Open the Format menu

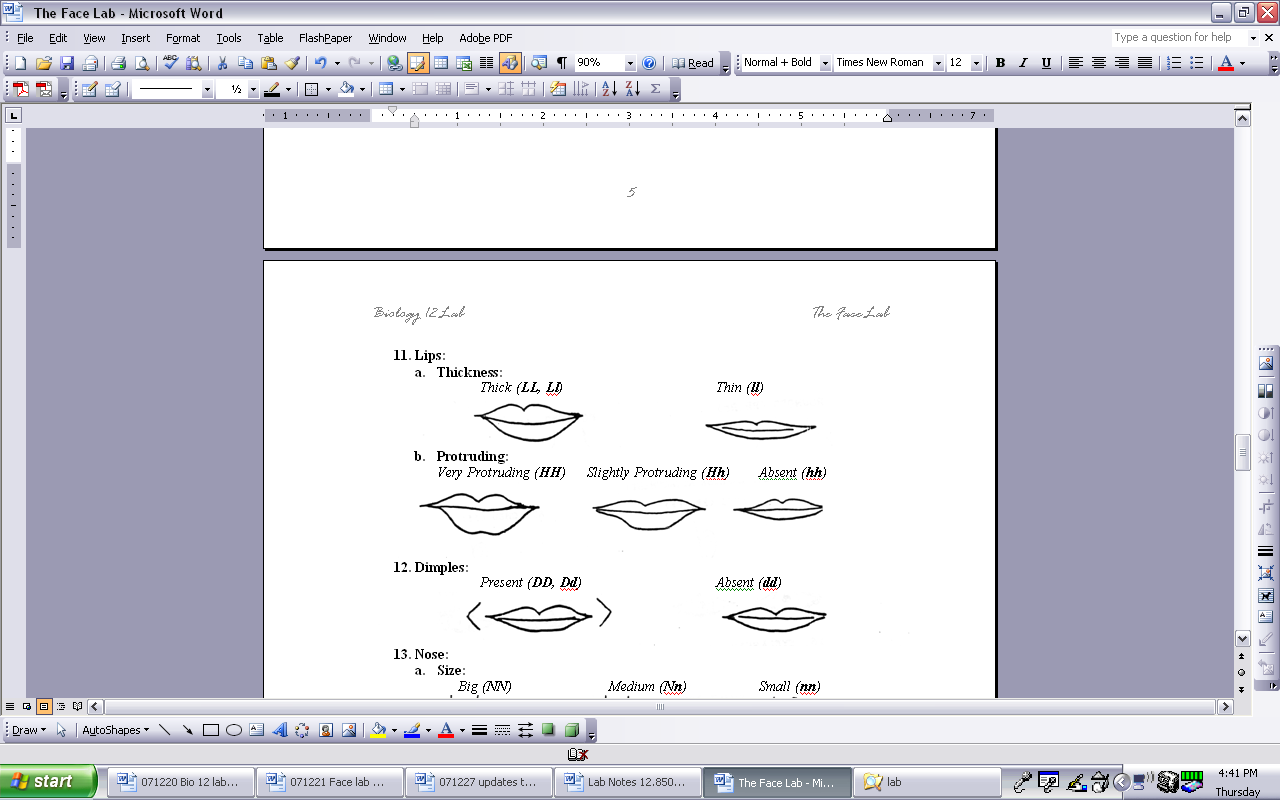(183, 38)
